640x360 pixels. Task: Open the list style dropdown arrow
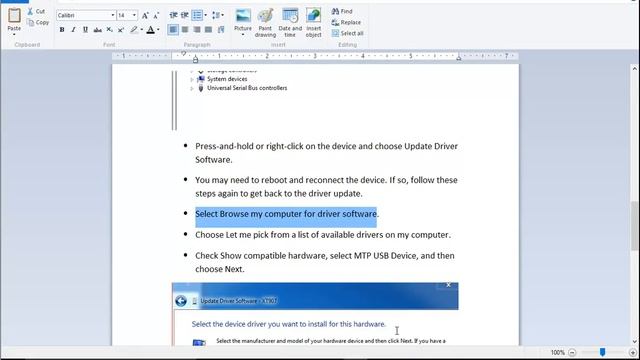[x=205, y=16]
